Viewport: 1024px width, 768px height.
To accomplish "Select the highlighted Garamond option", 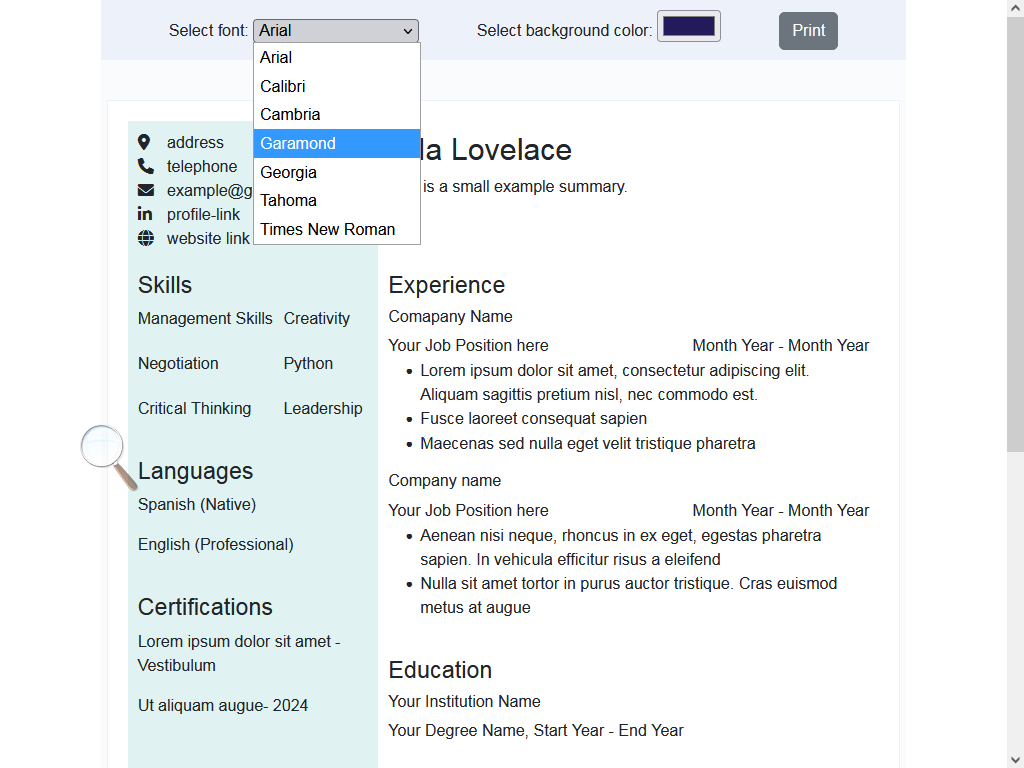I will pos(337,143).
